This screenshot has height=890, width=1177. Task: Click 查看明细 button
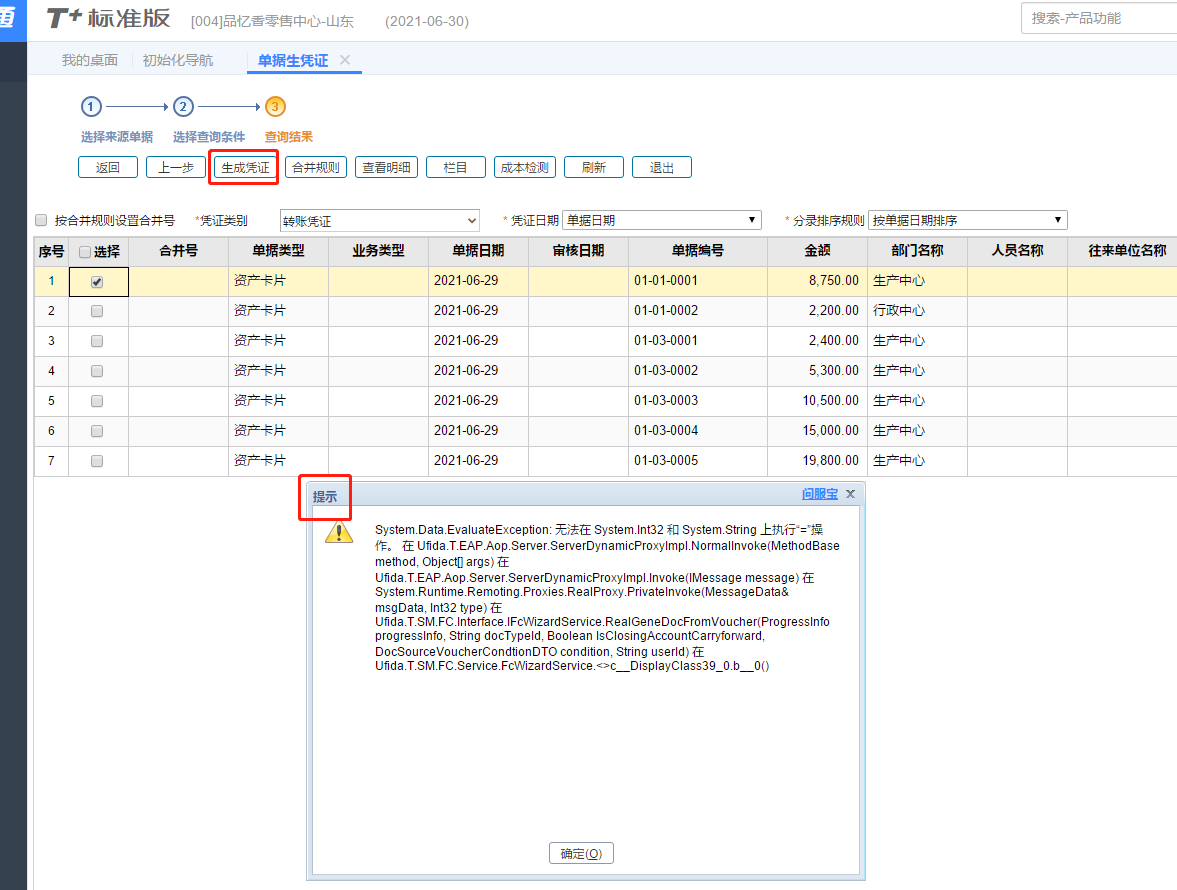pyautogui.click(x=386, y=167)
